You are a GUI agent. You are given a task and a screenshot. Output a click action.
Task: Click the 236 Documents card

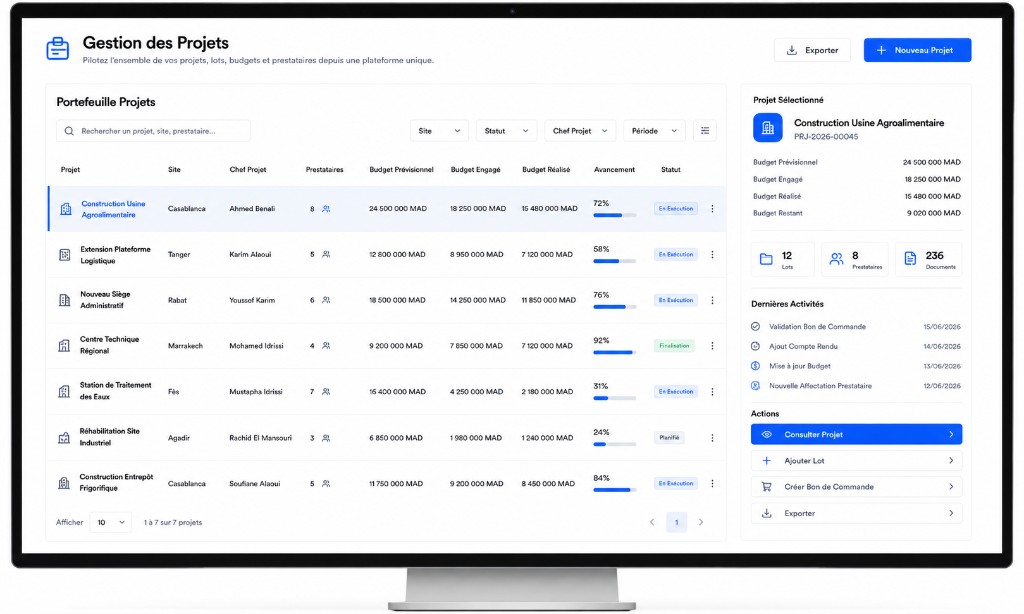929,259
